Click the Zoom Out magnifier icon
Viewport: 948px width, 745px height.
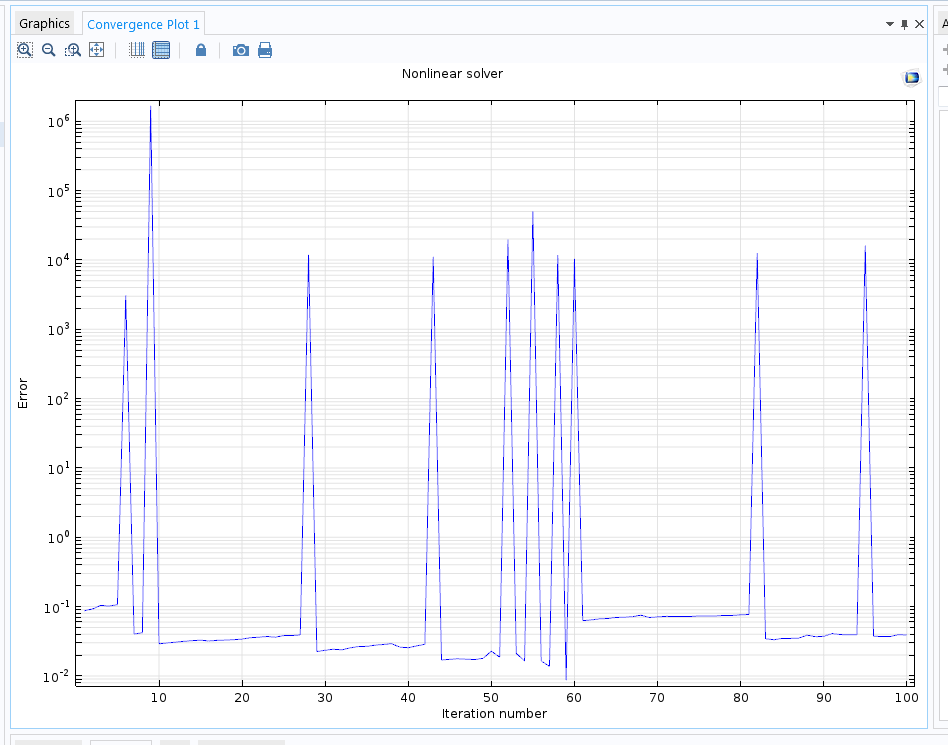[48, 50]
